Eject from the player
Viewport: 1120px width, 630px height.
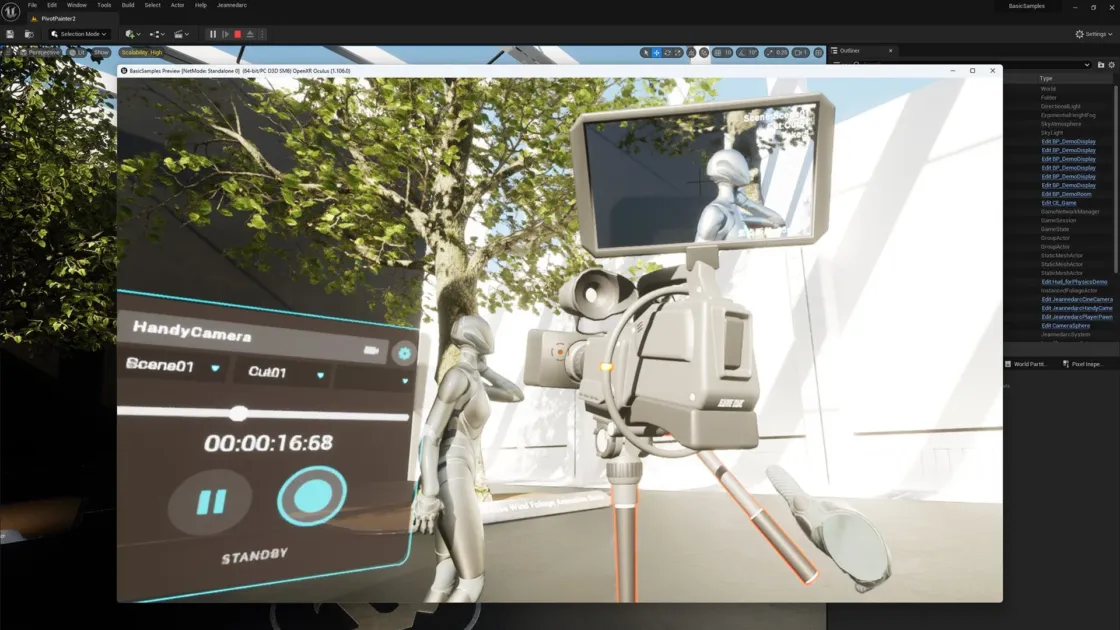pos(250,33)
